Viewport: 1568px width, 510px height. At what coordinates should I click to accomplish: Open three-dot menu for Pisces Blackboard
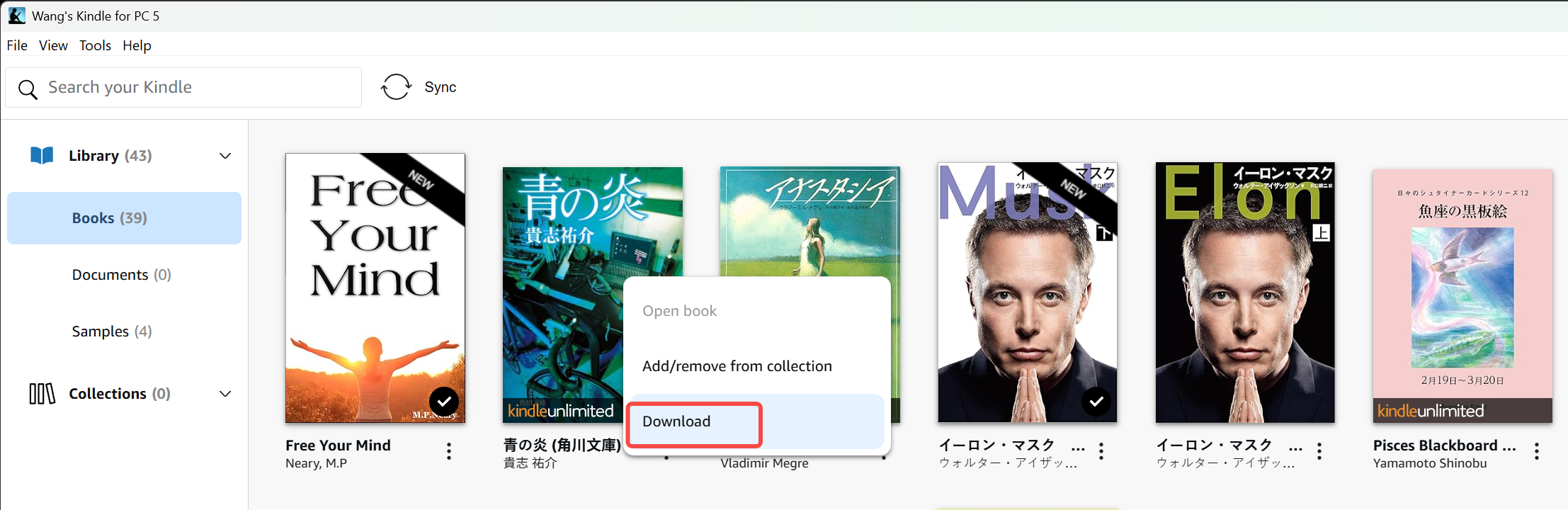[x=1537, y=452]
